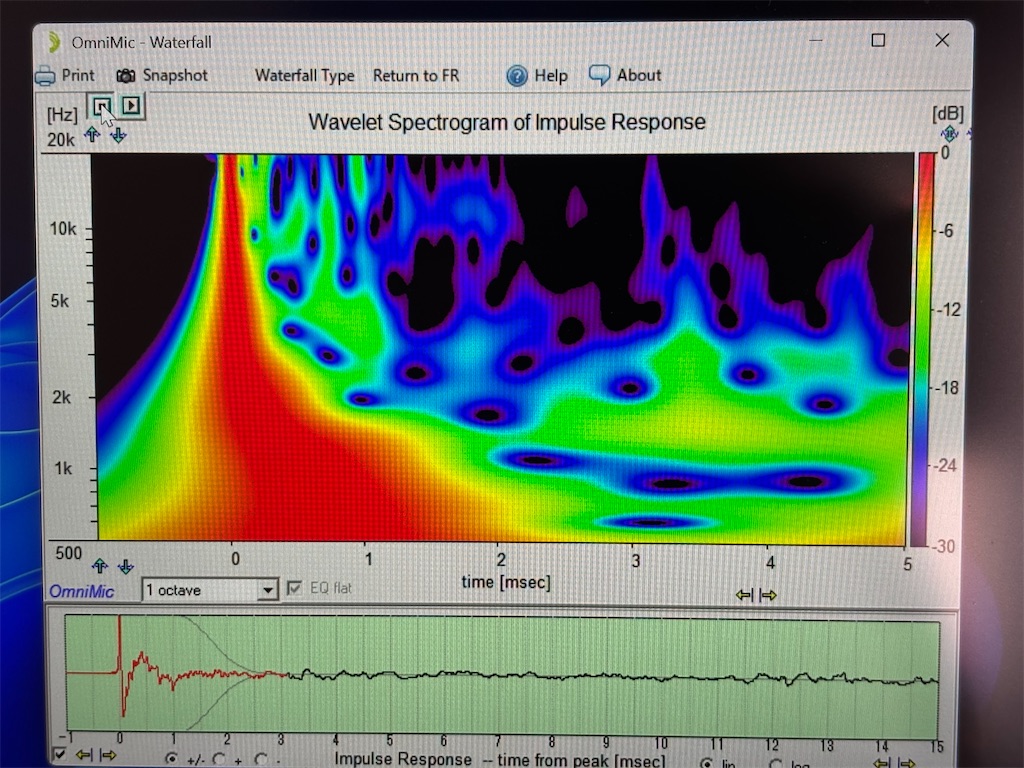Open the Help menu item
This screenshot has height=768, width=1024.
pyautogui.click(x=537, y=76)
